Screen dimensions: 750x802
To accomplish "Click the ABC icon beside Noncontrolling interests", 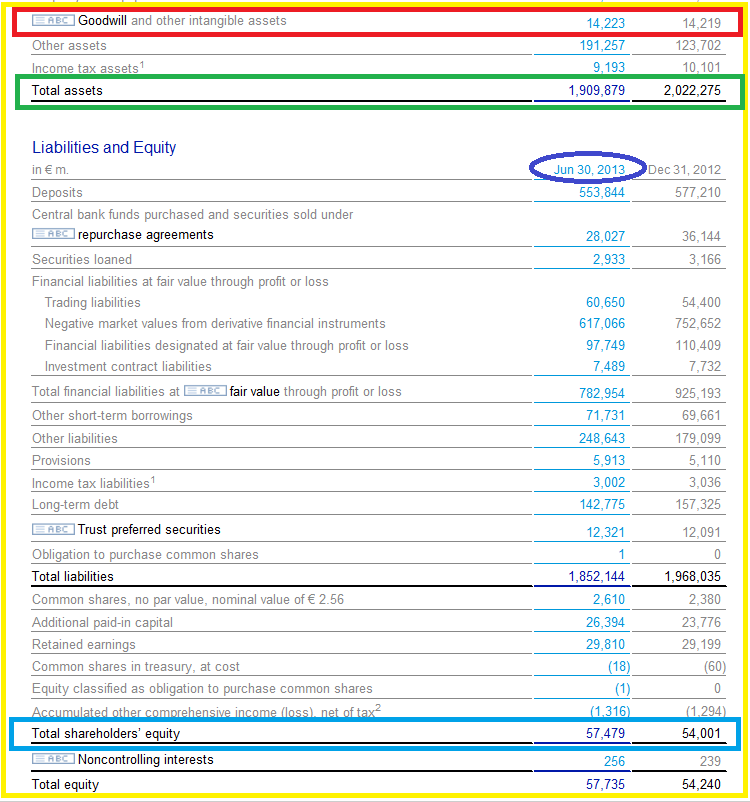I will click(53, 759).
